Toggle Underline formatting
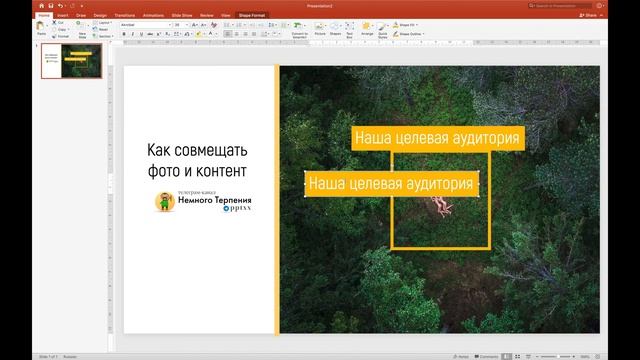 pos(141,34)
